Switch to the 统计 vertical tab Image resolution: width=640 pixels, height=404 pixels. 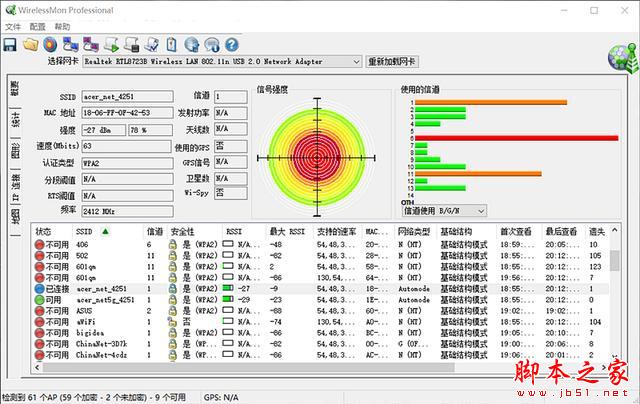click(15, 120)
